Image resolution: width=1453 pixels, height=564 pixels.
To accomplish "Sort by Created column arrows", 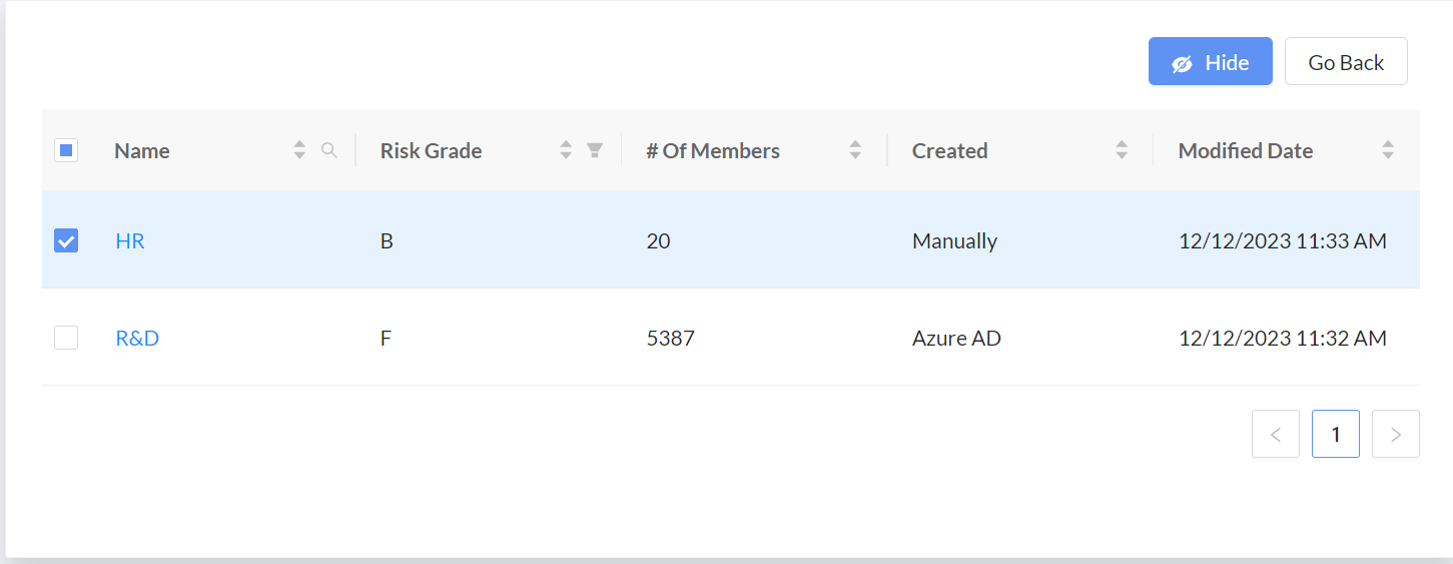I will click(x=1121, y=150).
